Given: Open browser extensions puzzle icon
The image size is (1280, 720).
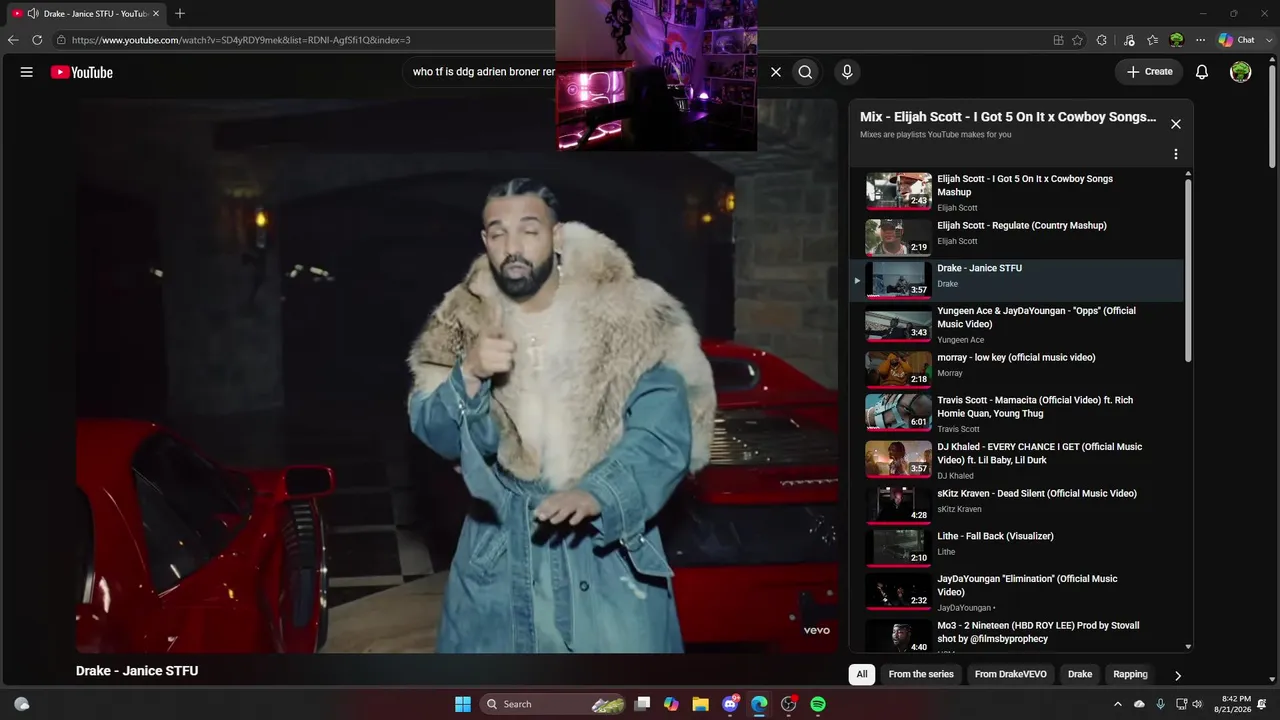Looking at the screenshot, I should click(1102, 40).
